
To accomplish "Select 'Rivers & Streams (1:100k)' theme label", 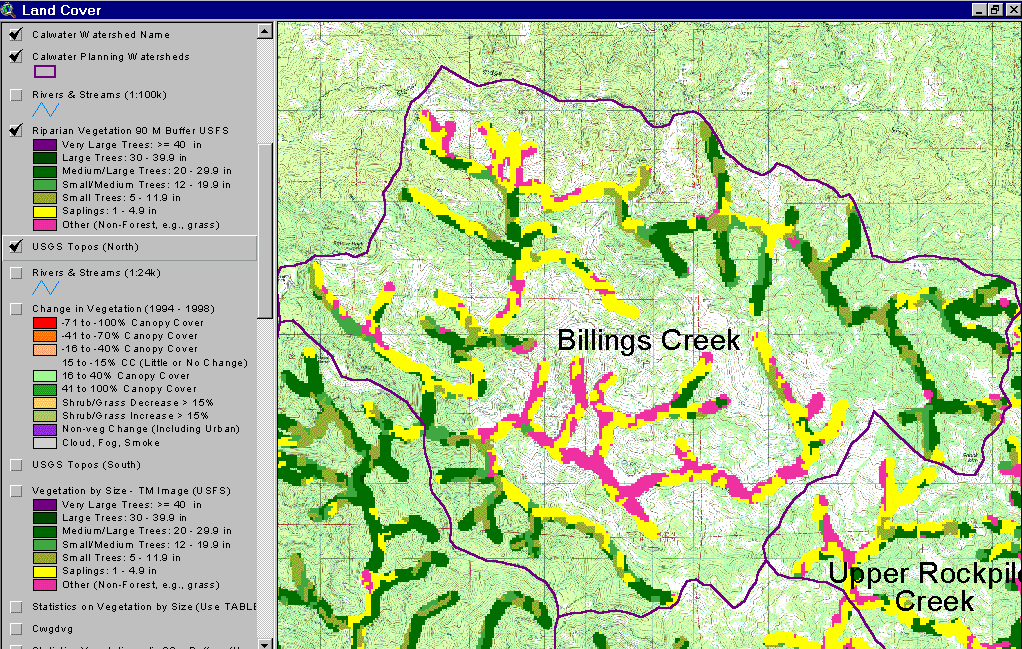I will coord(100,95).
